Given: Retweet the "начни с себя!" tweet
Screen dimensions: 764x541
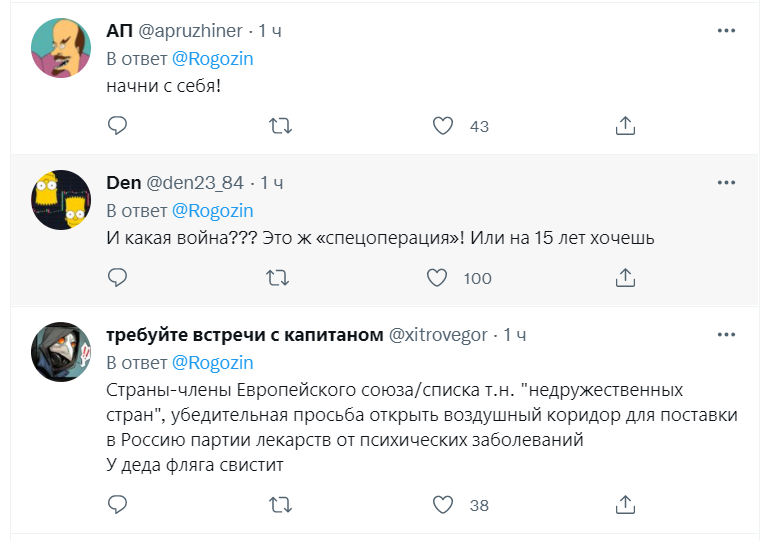Looking at the screenshot, I should coord(281,126).
